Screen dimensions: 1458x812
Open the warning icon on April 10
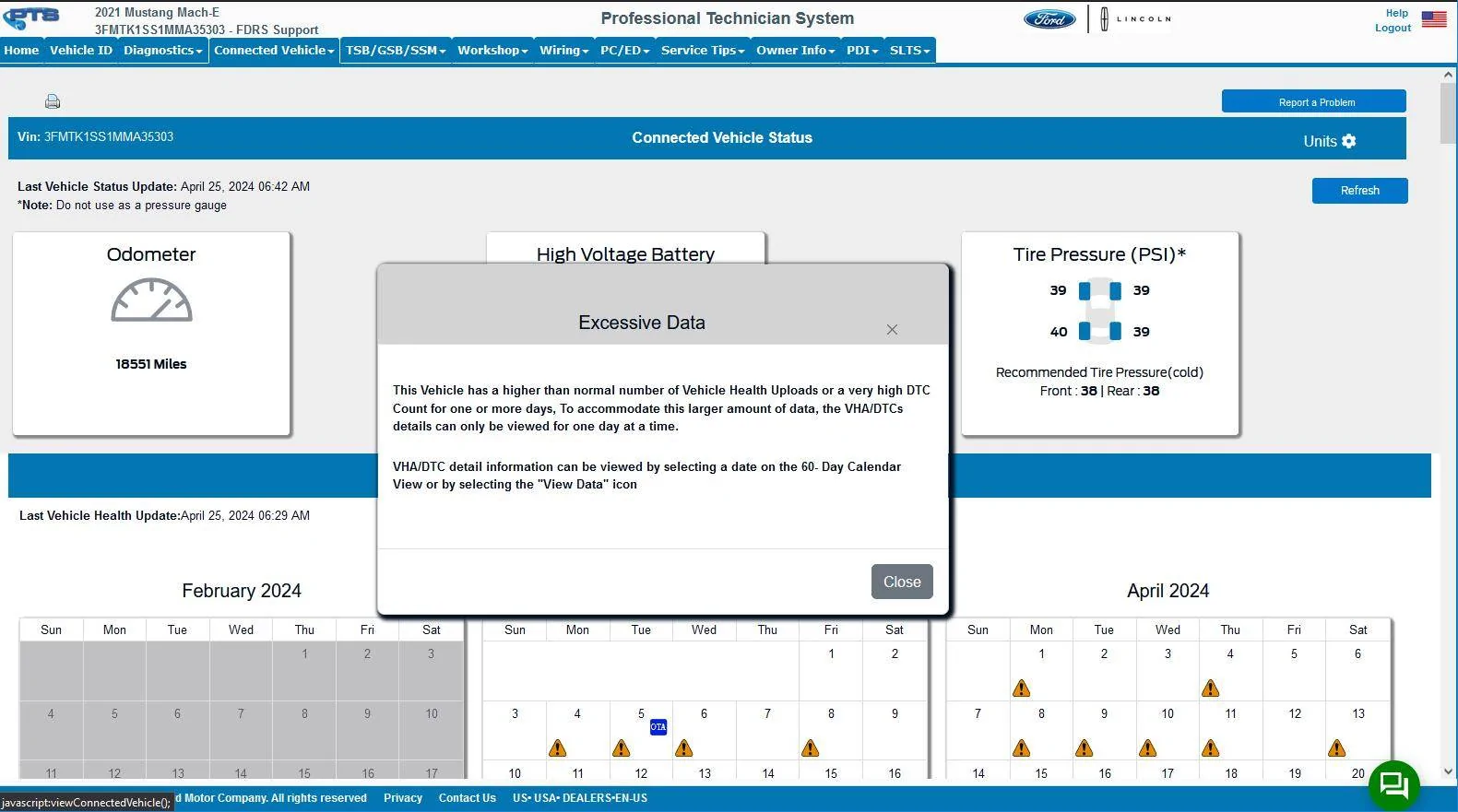[x=1147, y=748]
